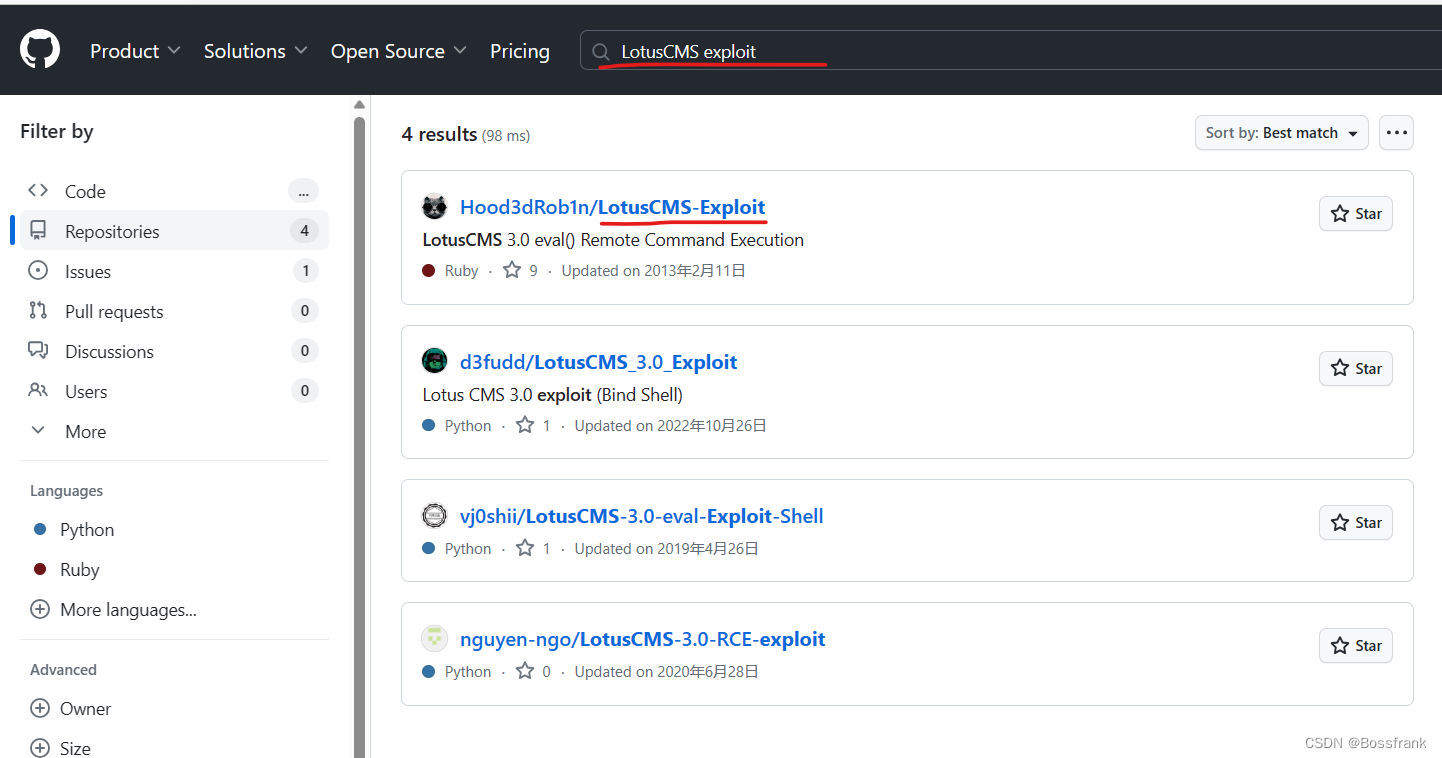Viewport: 1442px width, 758px height.
Task: Click the Issues filter icon
Action: click(x=38, y=271)
